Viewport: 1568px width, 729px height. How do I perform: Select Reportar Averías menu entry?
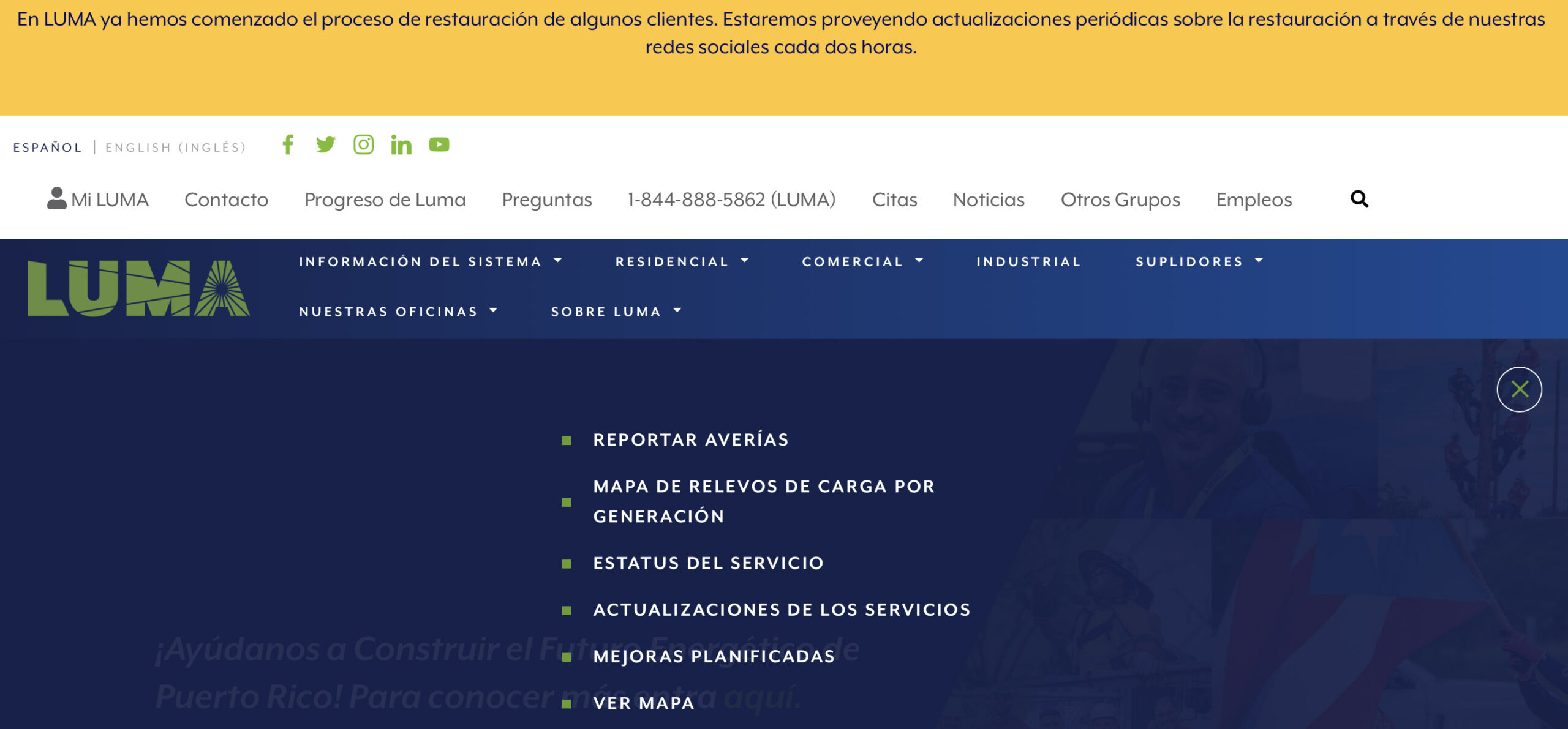tap(691, 439)
